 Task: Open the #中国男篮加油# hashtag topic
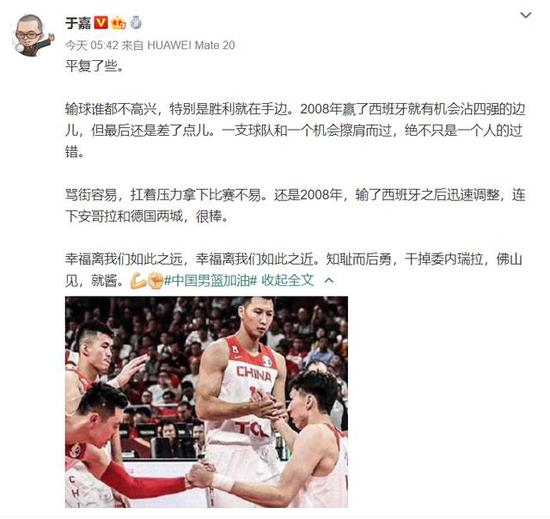[x=211, y=280]
